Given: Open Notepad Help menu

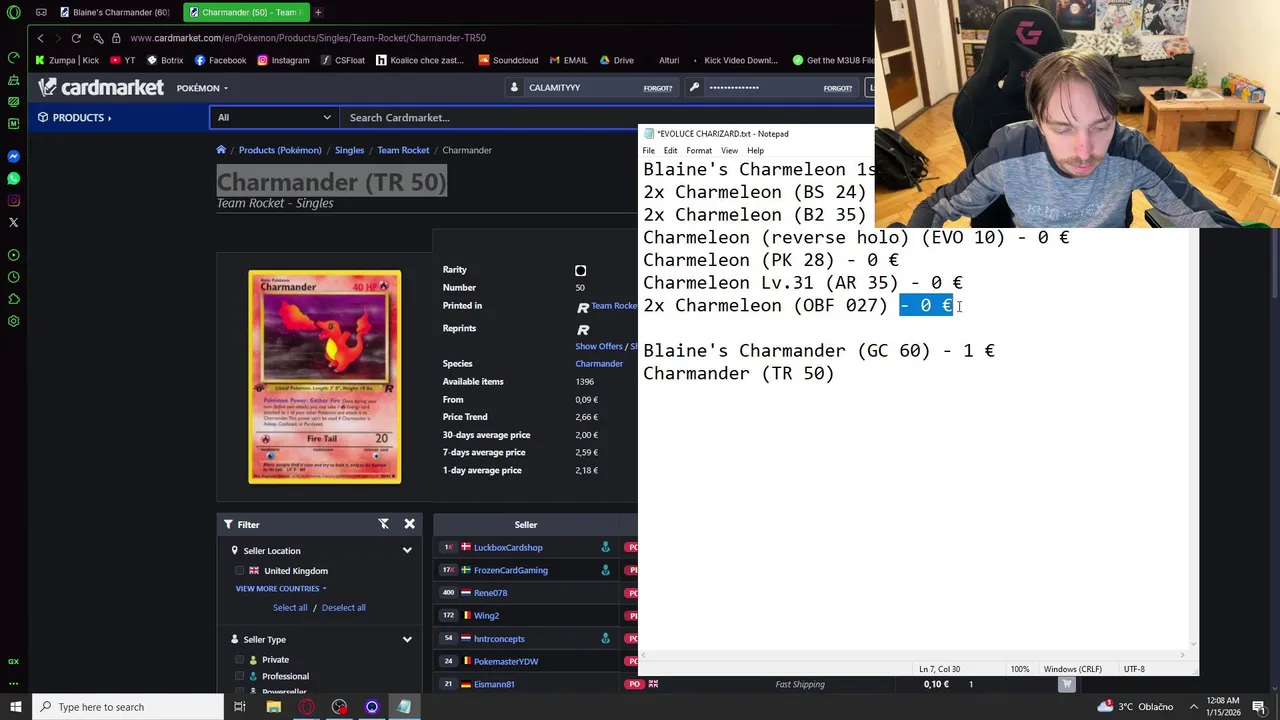Looking at the screenshot, I should [755, 151].
